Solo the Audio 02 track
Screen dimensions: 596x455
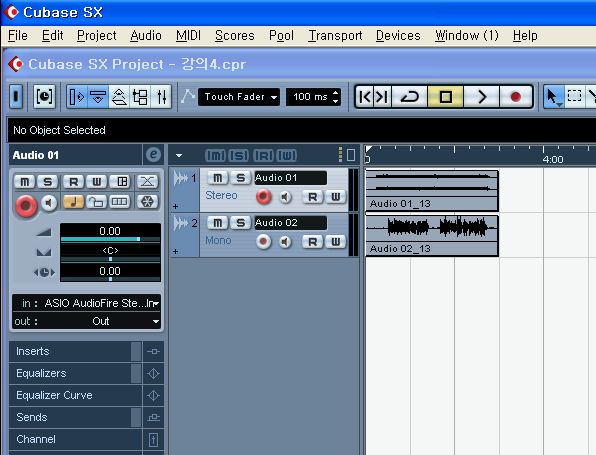click(x=240, y=222)
